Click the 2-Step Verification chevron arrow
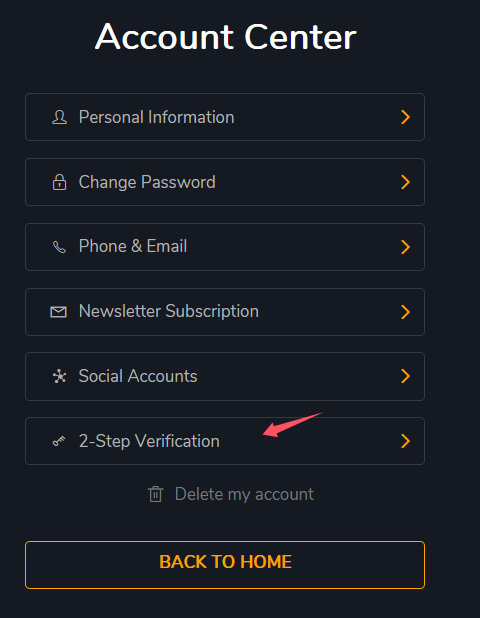The image size is (480, 618). [406, 441]
